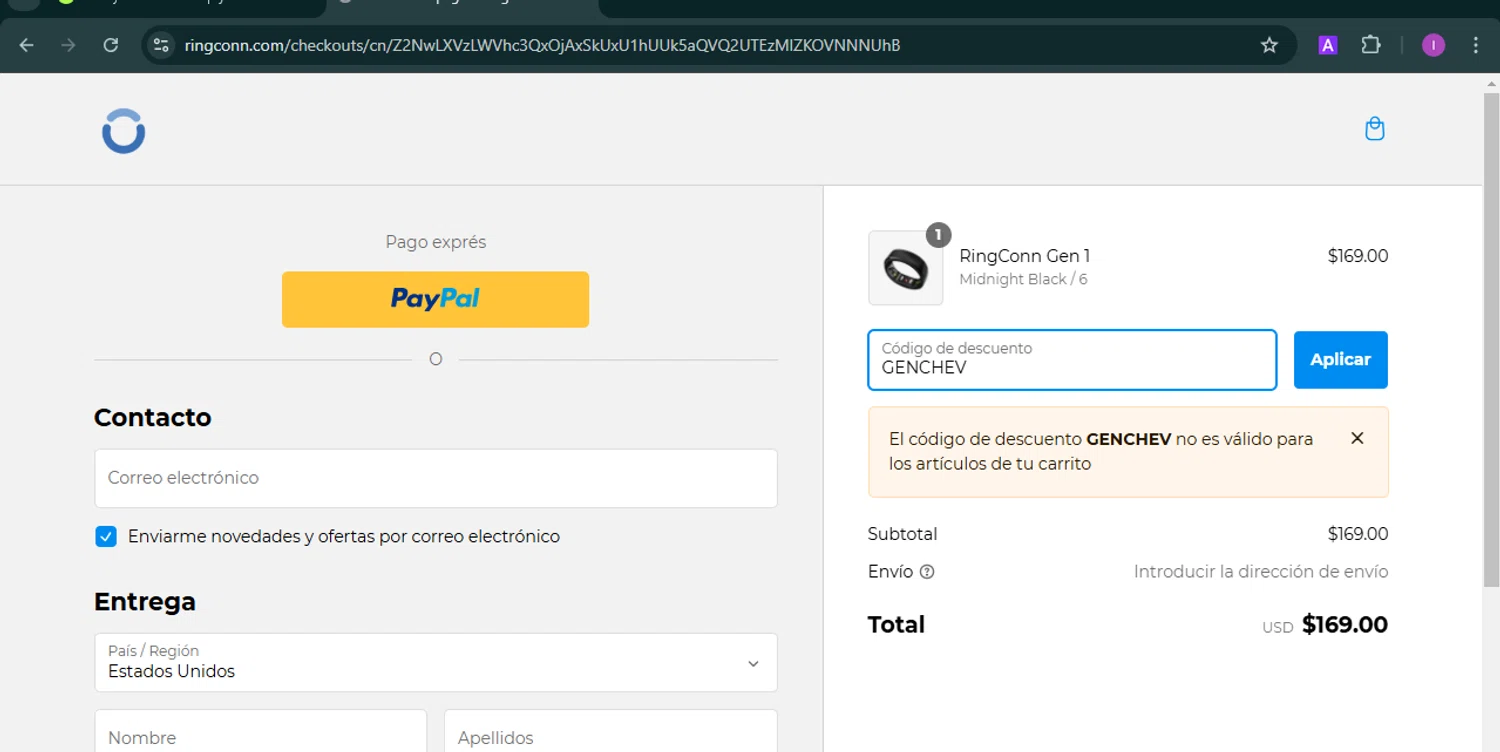Open Chrome three-dot menu
Viewport: 1500px width, 752px height.
click(1476, 45)
